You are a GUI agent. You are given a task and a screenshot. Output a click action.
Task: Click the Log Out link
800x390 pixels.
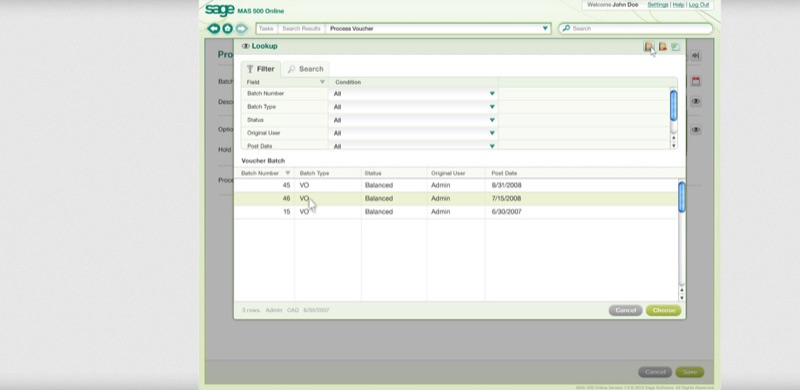(698, 5)
